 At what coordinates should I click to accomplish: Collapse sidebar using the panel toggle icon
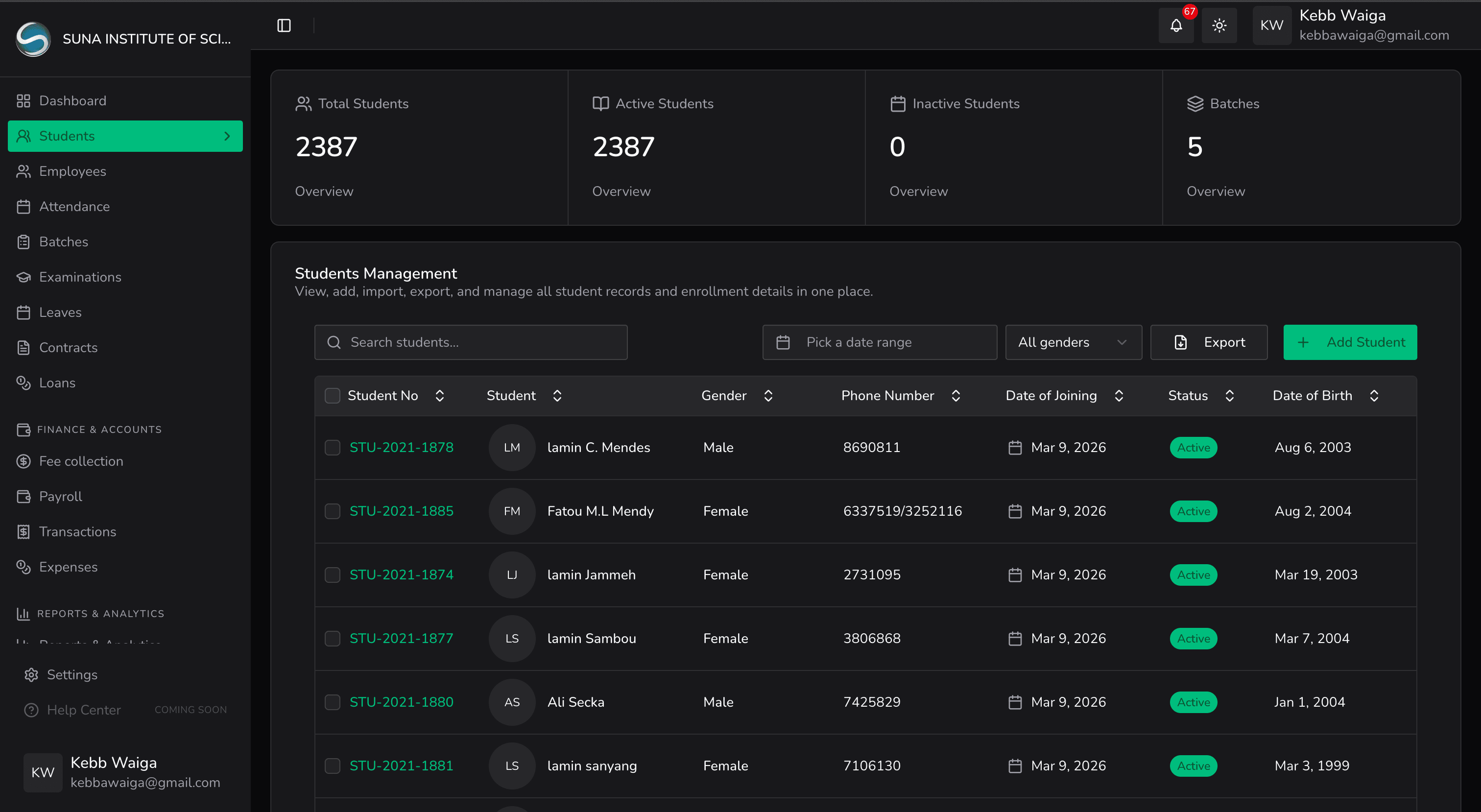coord(284,25)
